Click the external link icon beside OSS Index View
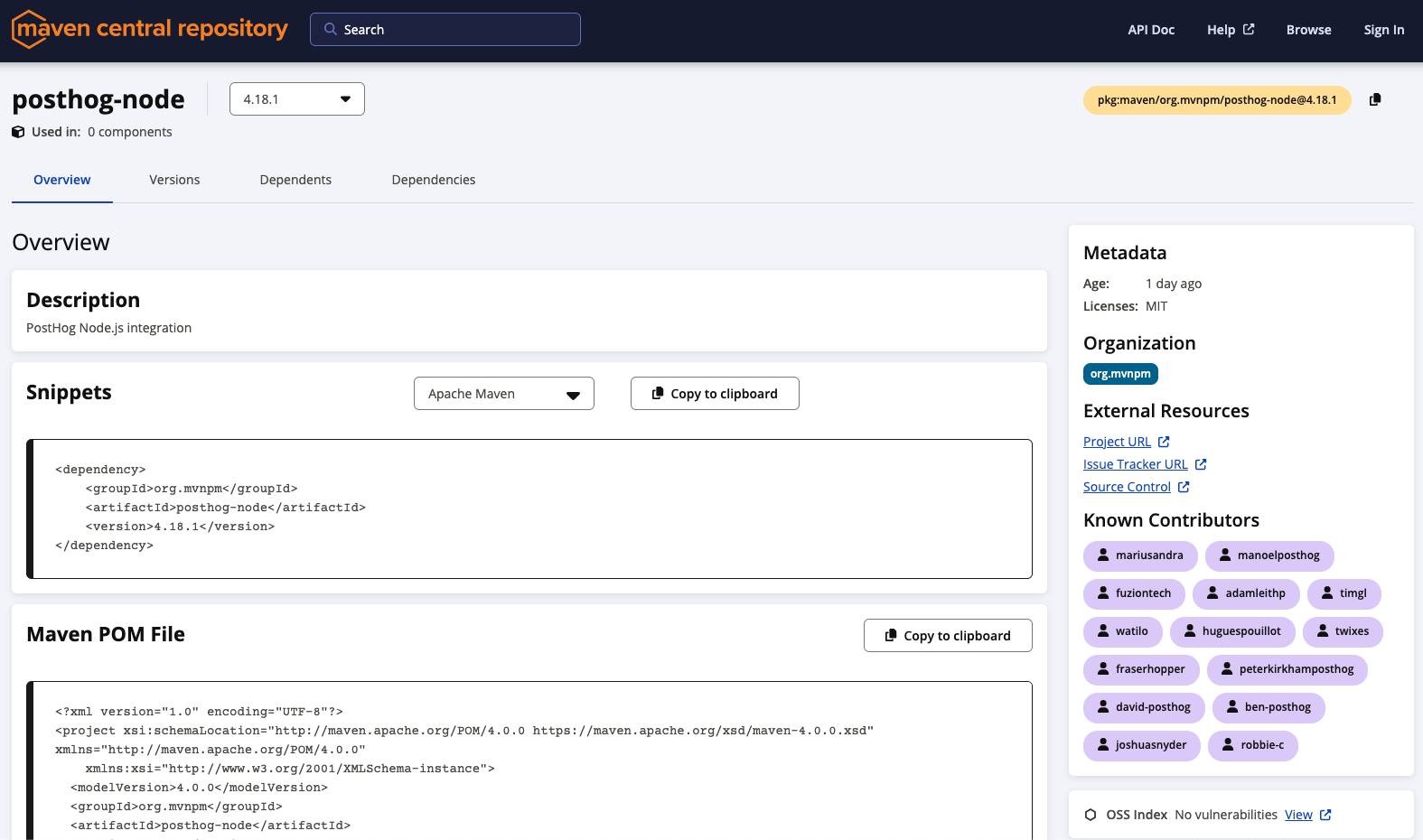This screenshot has height=840, width=1423. click(x=1325, y=815)
